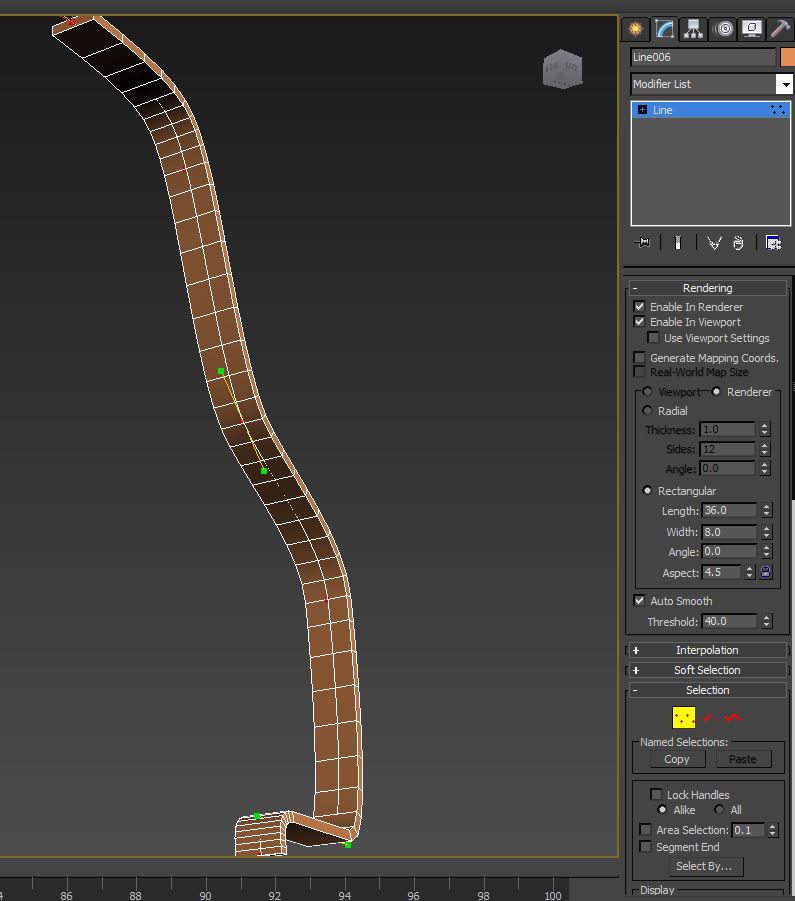The height and width of the screenshot is (901, 795).
Task: Select Spline sub-object level icon
Action: (x=733, y=717)
